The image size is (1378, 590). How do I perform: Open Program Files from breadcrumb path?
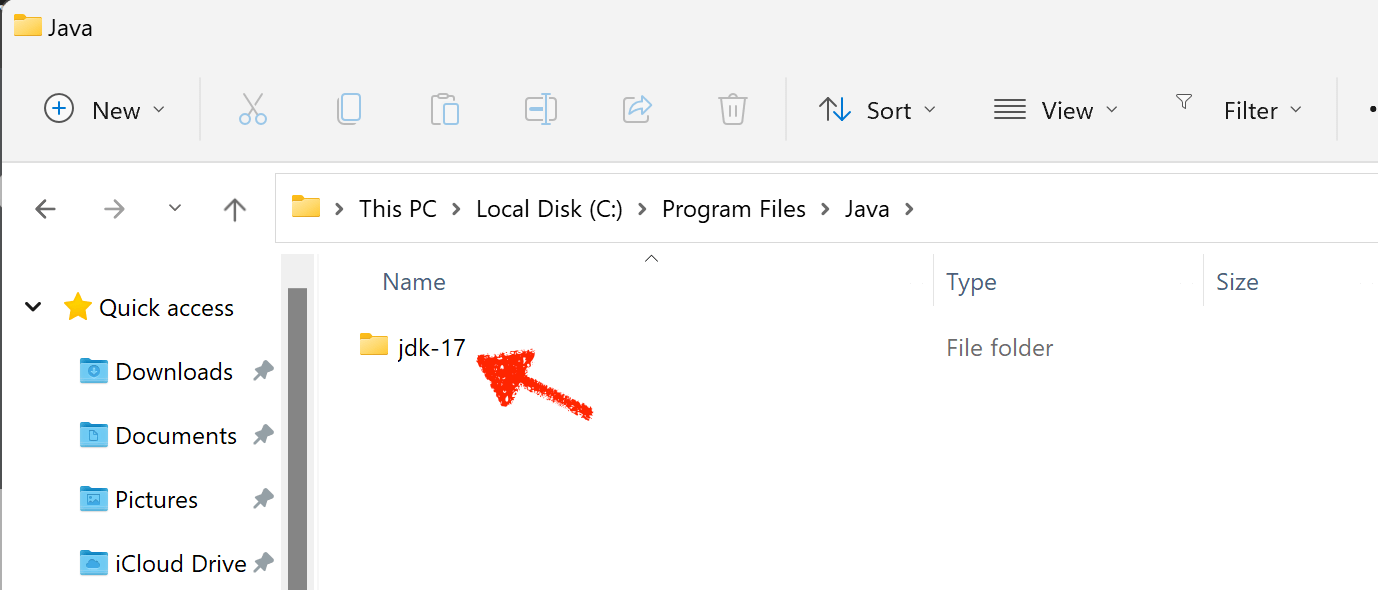click(733, 208)
